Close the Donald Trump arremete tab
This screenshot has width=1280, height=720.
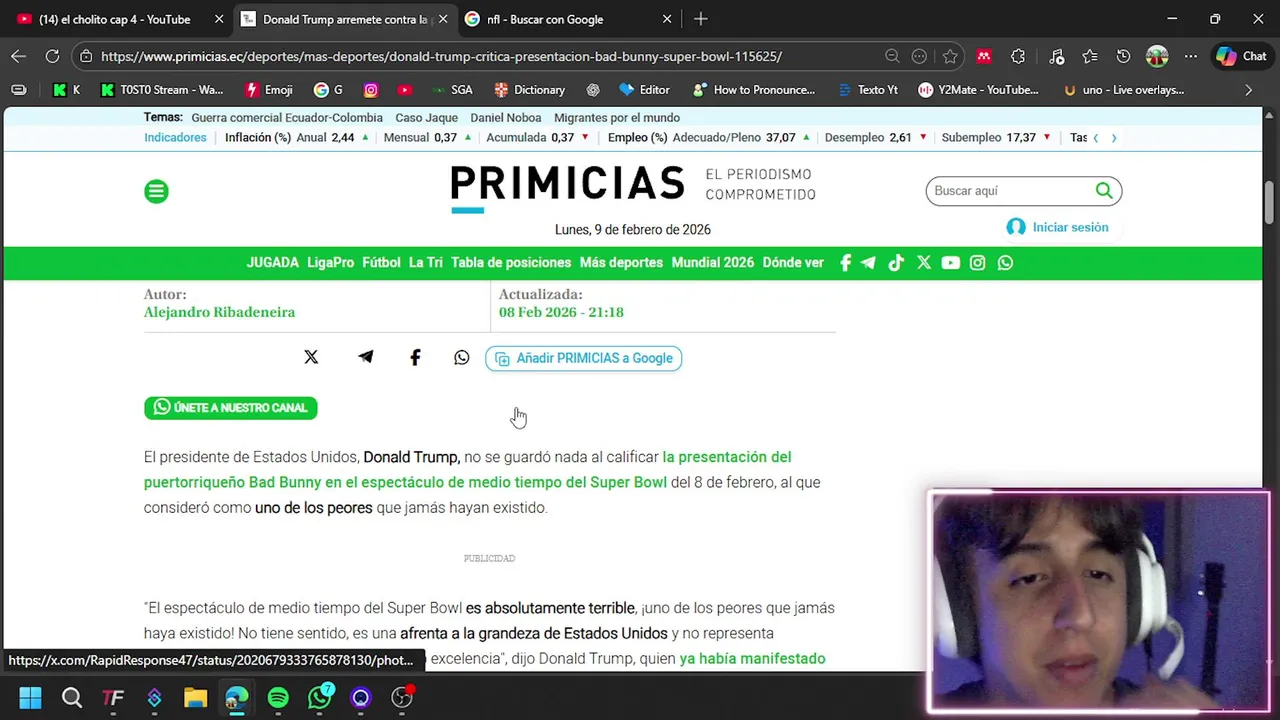click(x=443, y=19)
